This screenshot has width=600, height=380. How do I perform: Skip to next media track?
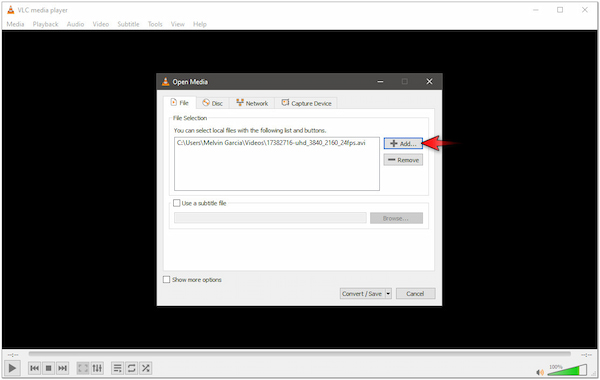point(62,368)
